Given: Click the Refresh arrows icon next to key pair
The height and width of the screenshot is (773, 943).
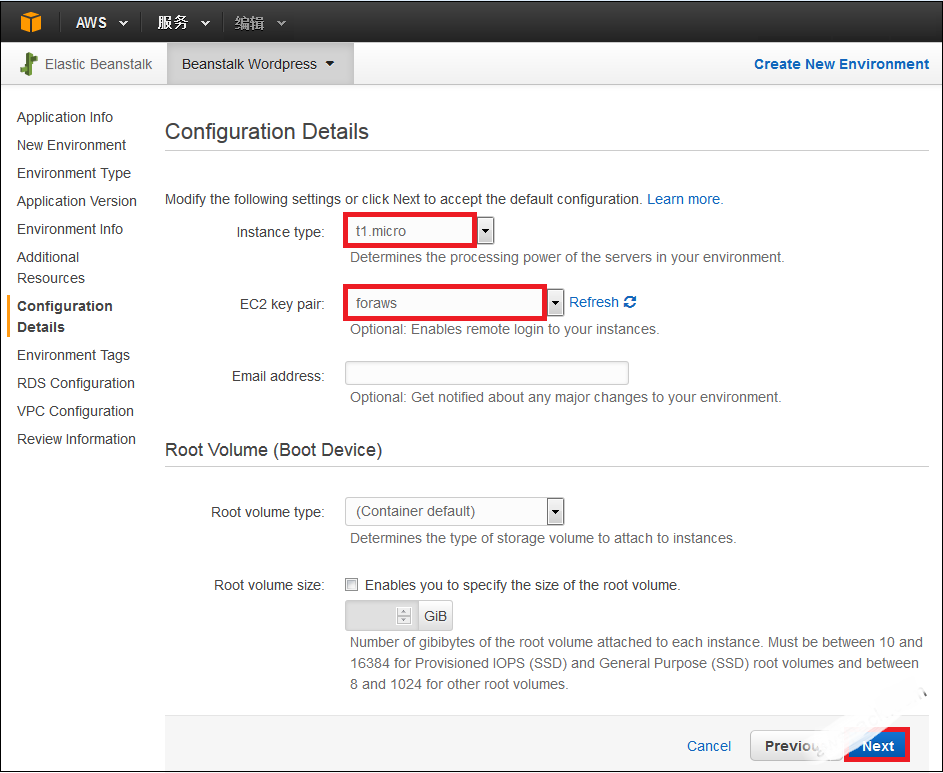Looking at the screenshot, I should pos(630,302).
